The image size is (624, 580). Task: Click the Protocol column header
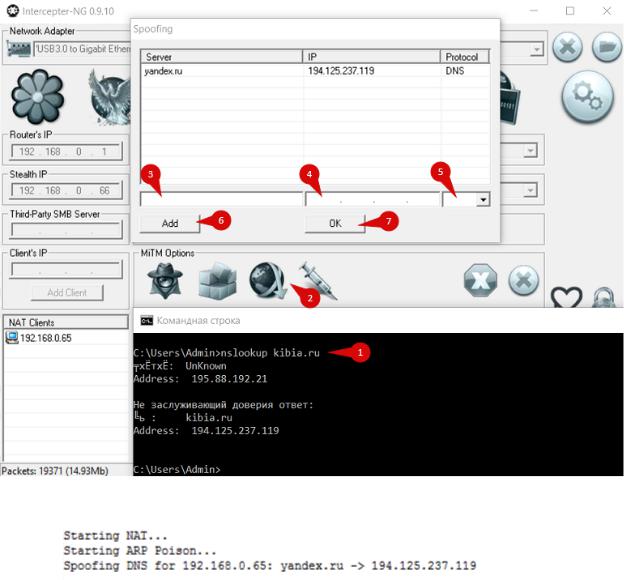465,57
